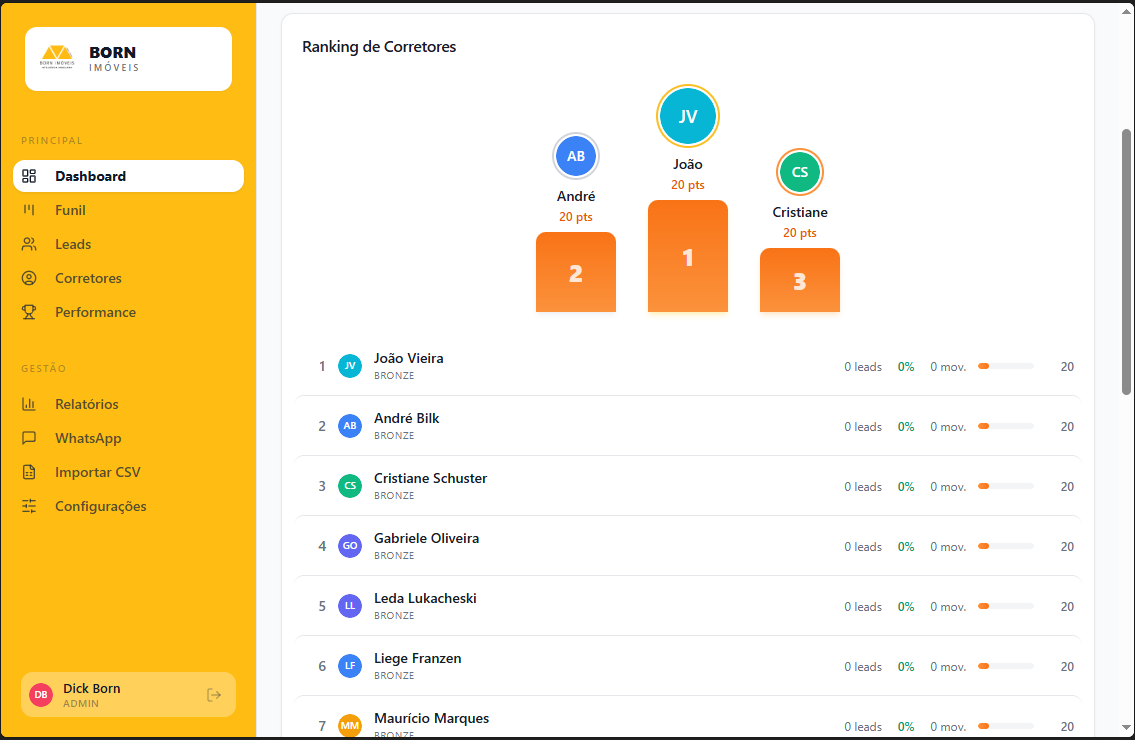Open Configurações via the sliders icon
The height and width of the screenshot is (740, 1135).
27,506
